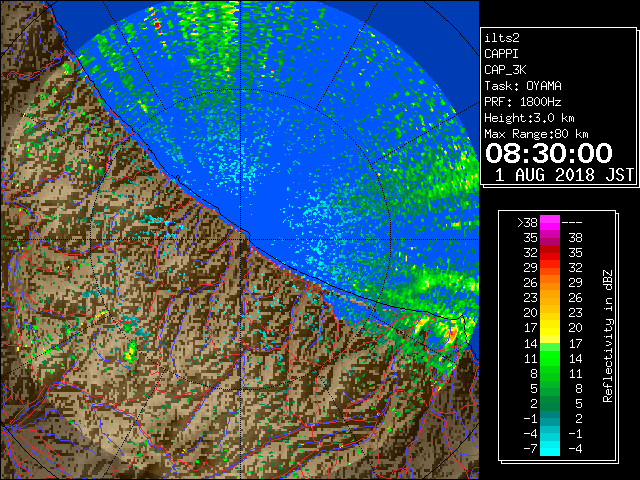Click the yellow-green echo cell over southwest land
640x480 pixels.
pyautogui.click(x=130, y=353)
